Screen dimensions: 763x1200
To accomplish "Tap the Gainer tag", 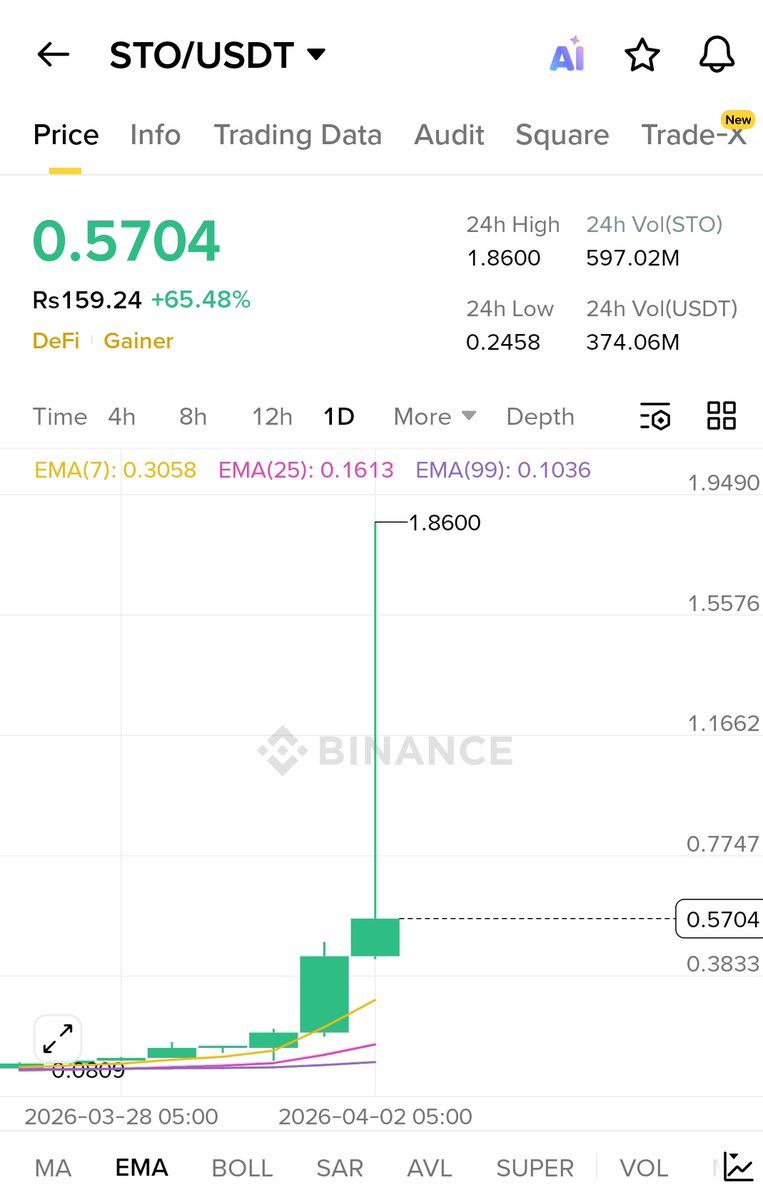I will pos(139,341).
